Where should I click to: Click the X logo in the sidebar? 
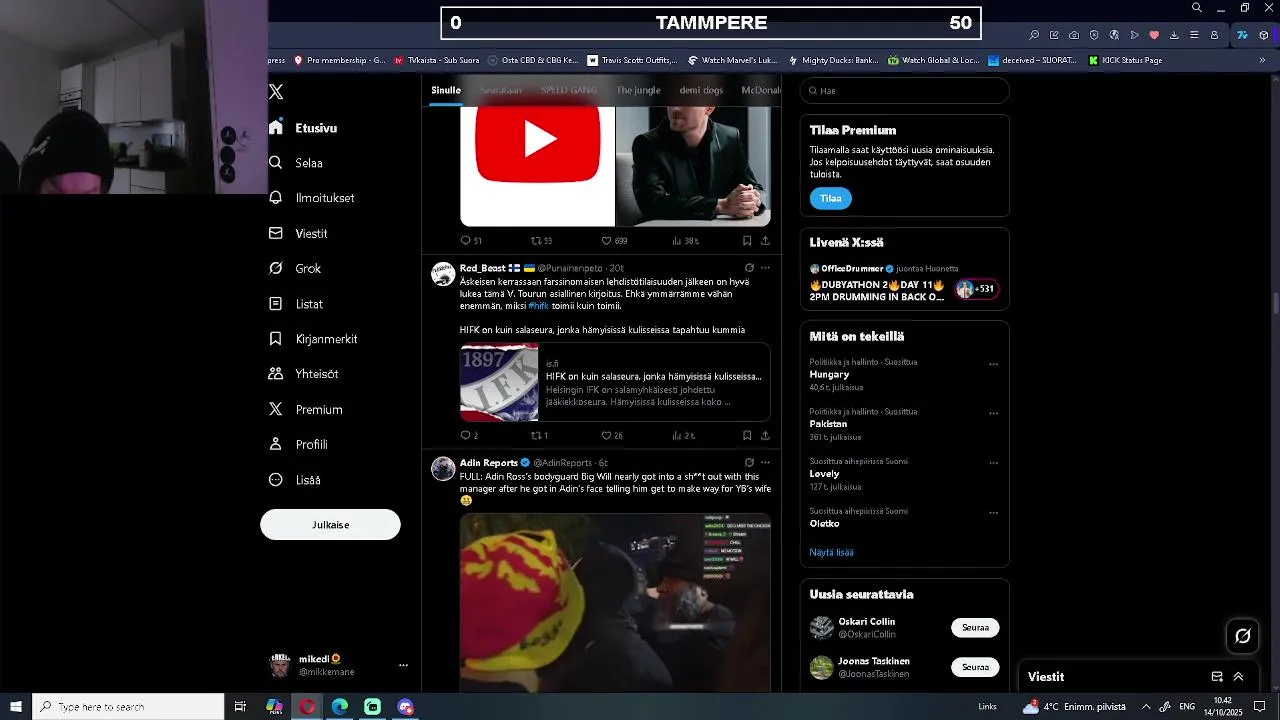276,91
